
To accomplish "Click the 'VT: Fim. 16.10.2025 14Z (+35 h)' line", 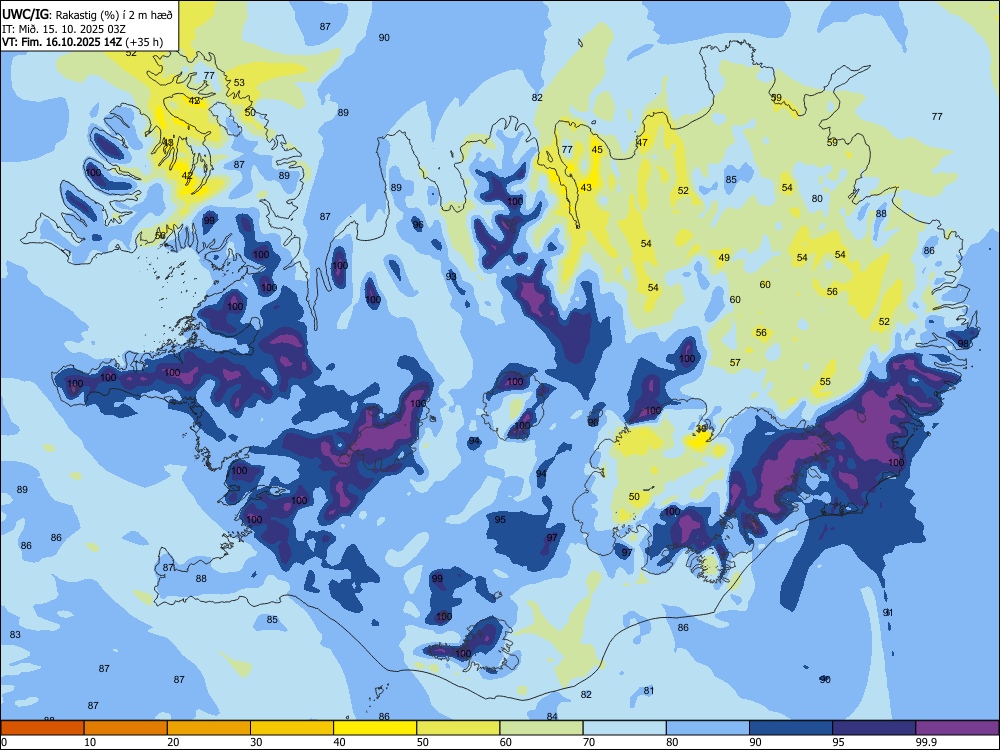I will (82, 42).
